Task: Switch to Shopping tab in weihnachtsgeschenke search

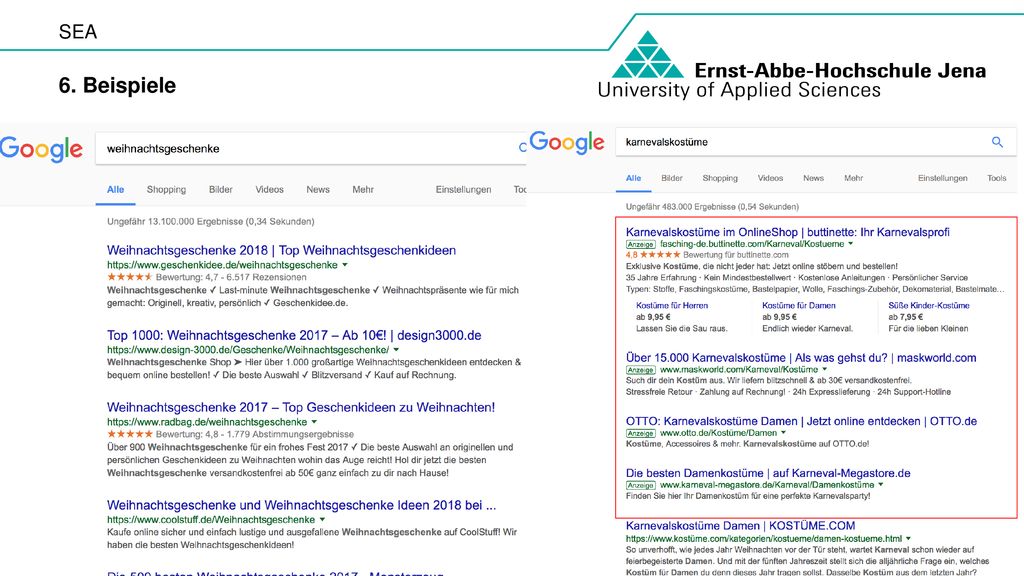Action: [166, 189]
